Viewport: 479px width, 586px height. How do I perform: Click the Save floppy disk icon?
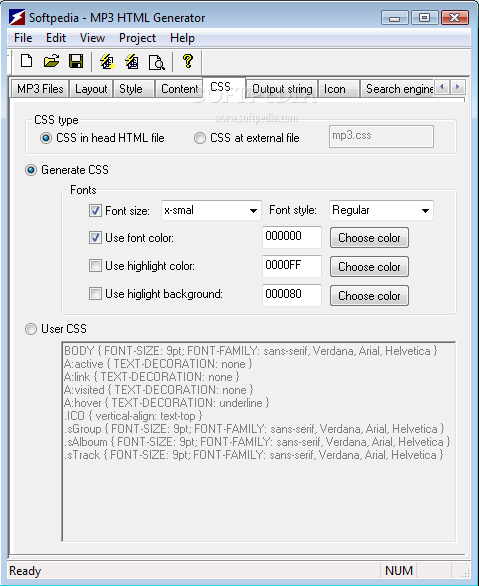(x=76, y=61)
